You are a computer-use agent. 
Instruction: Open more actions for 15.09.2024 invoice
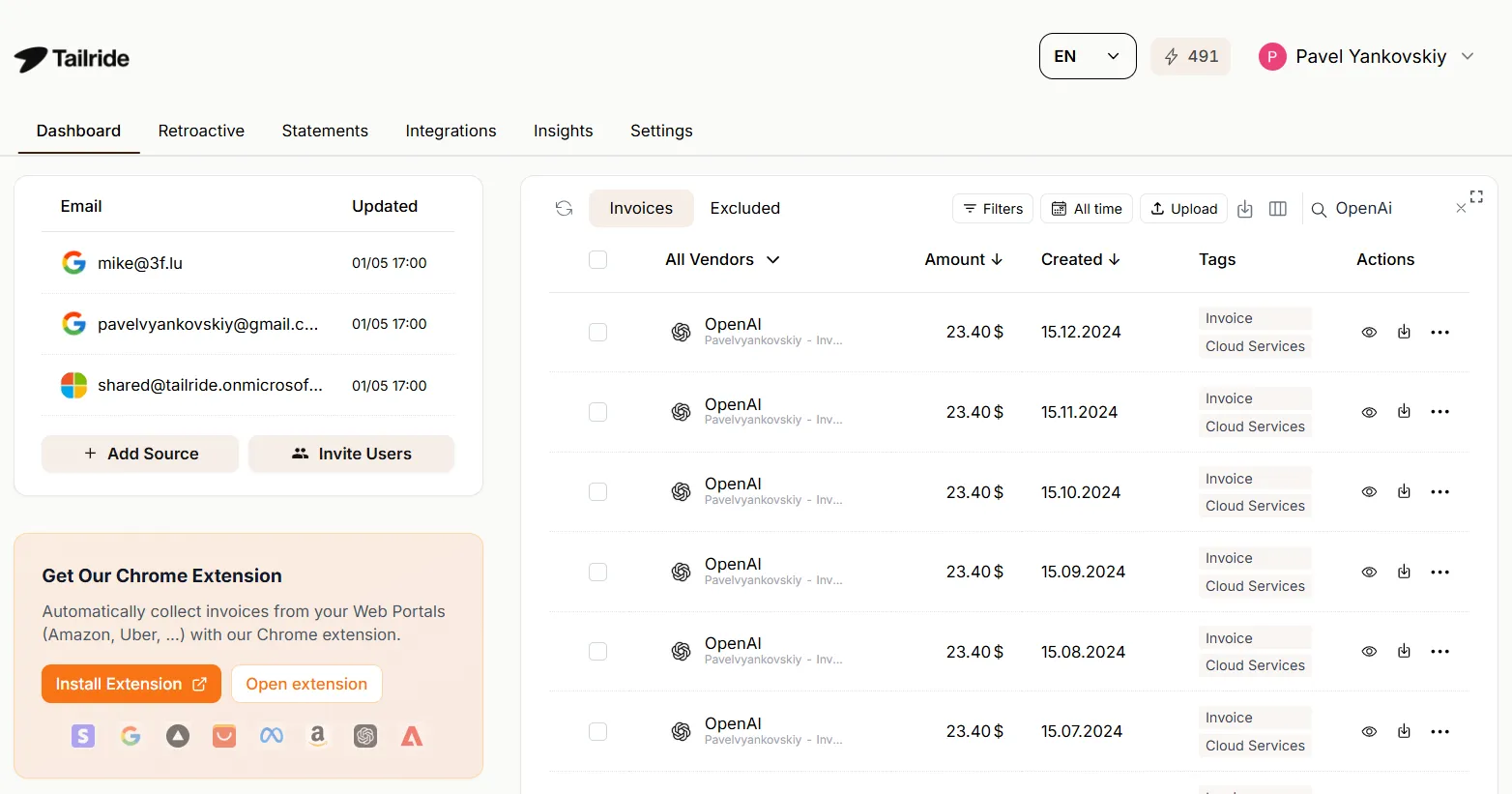[1440, 572]
